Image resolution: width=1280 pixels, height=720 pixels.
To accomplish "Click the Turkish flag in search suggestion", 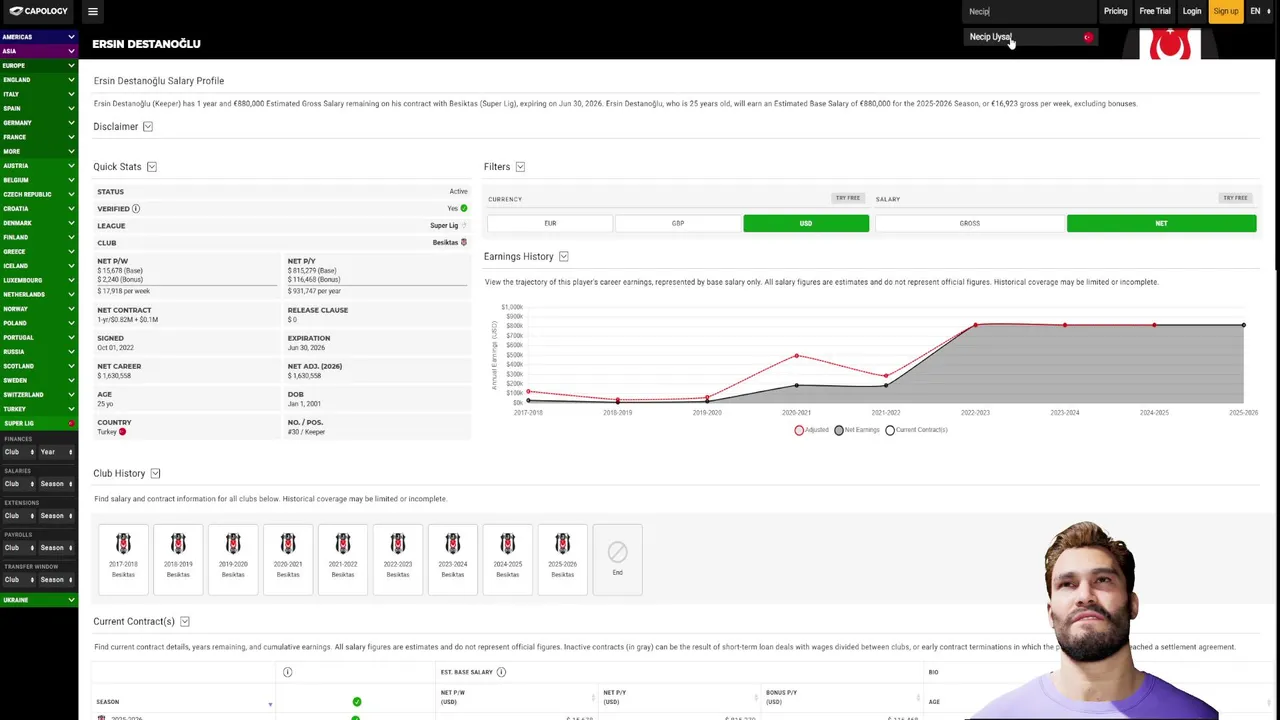I will tap(1088, 37).
